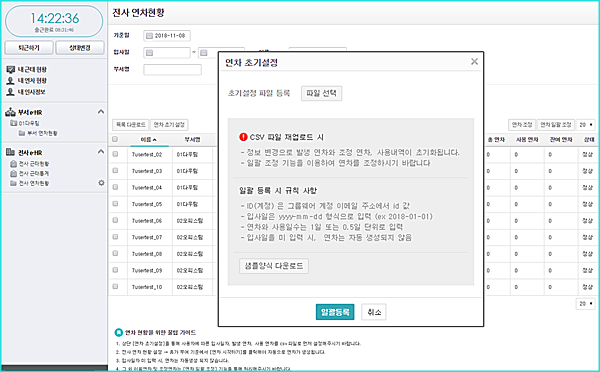Click the 상태 column header

[x=589, y=140]
